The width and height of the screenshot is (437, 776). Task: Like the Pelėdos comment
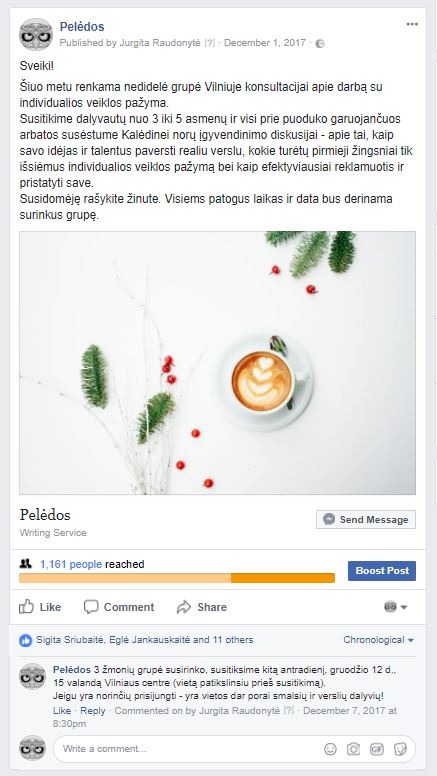coord(62,711)
